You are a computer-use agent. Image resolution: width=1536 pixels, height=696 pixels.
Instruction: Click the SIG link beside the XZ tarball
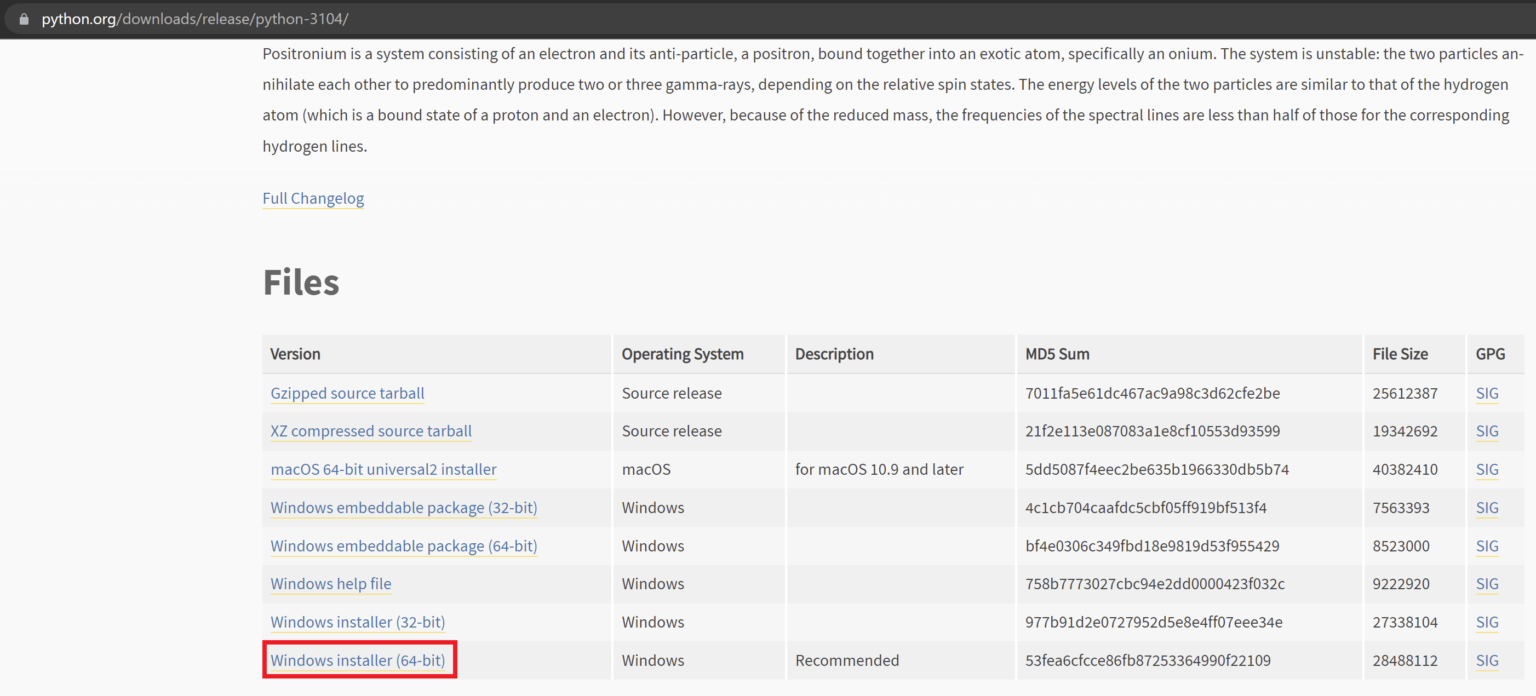[1487, 431]
